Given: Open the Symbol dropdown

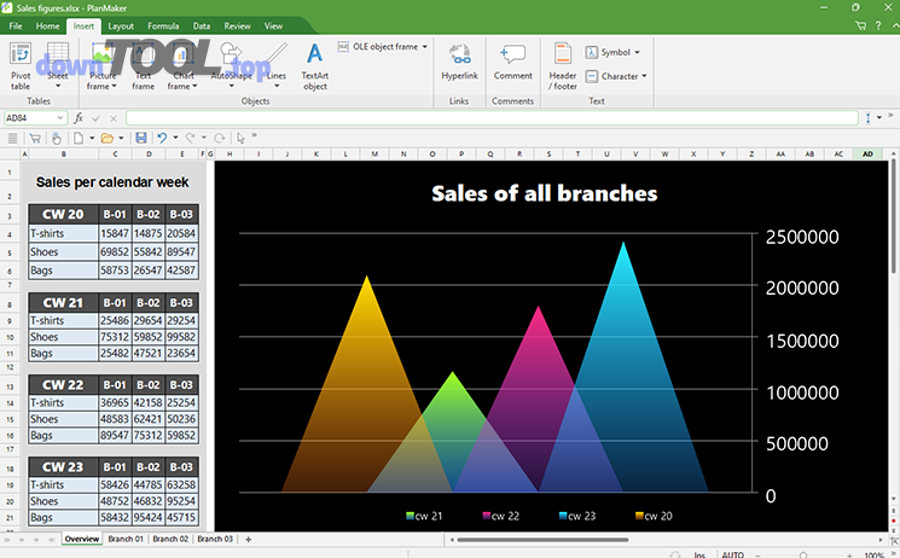Looking at the screenshot, I should click(636, 52).
